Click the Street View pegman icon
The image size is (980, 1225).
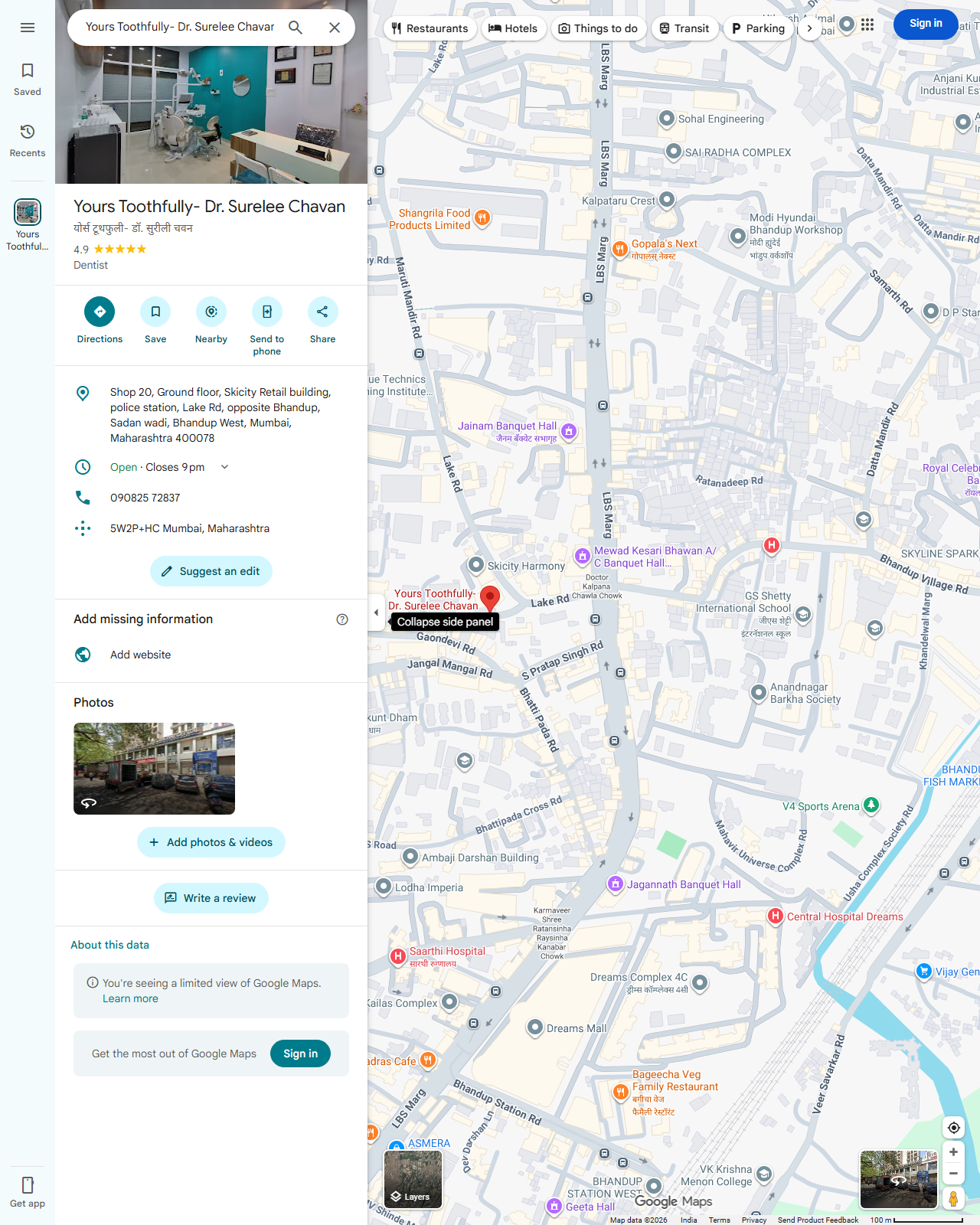[954, 1198]
